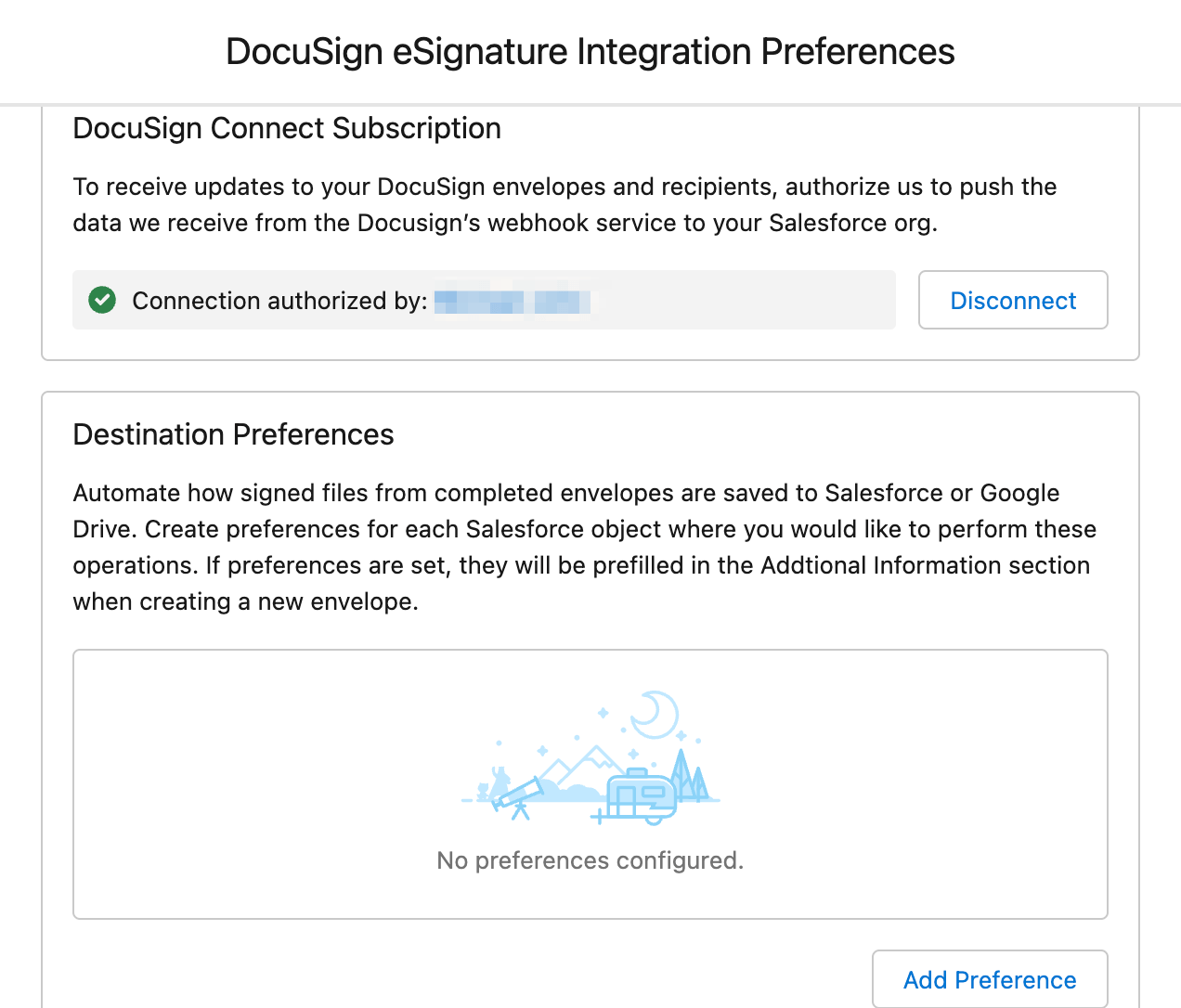The width and height of the screenshot is (1181, 1008).
Task: Click the pine trees in the illustration
Action: tap(690, 775)
